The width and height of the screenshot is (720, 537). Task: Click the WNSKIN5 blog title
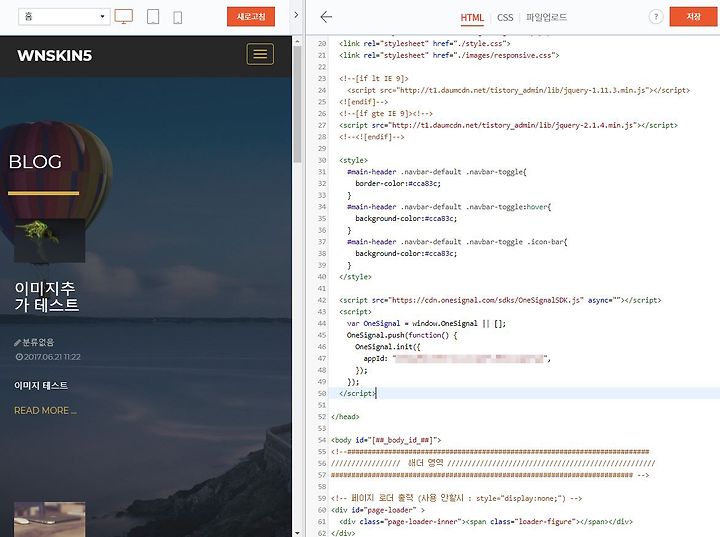click(55, 56)
